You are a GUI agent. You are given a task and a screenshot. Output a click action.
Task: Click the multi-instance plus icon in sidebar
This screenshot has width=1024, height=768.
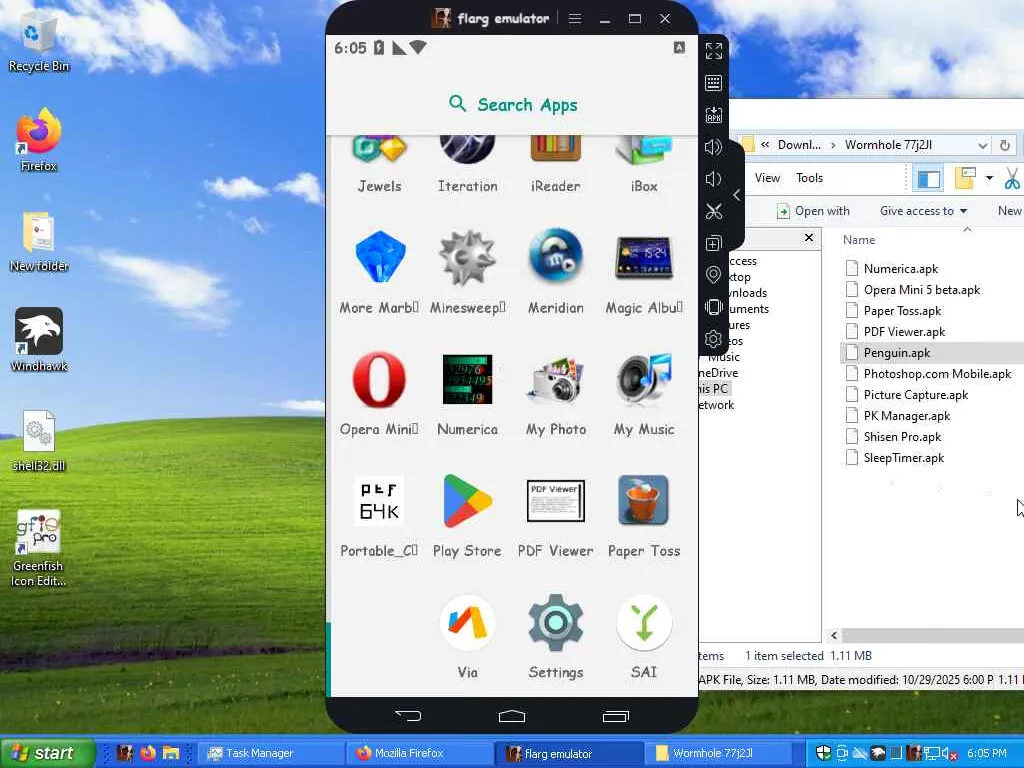714,243
